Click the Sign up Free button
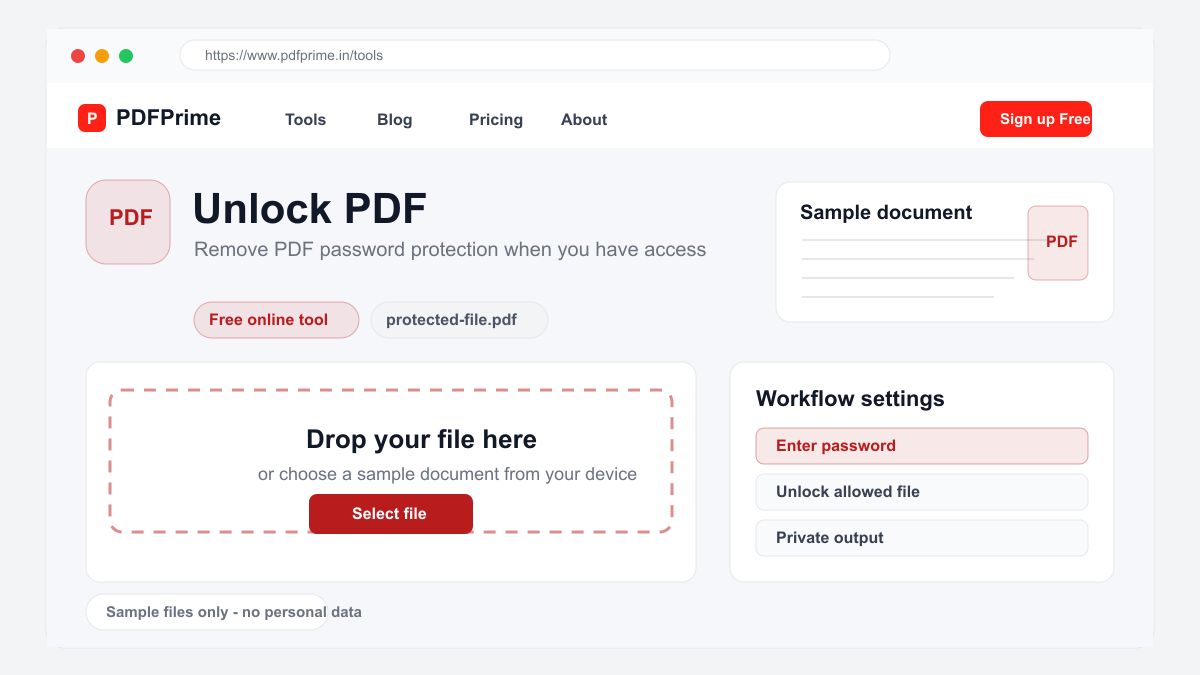 [x=1036, y=119]
